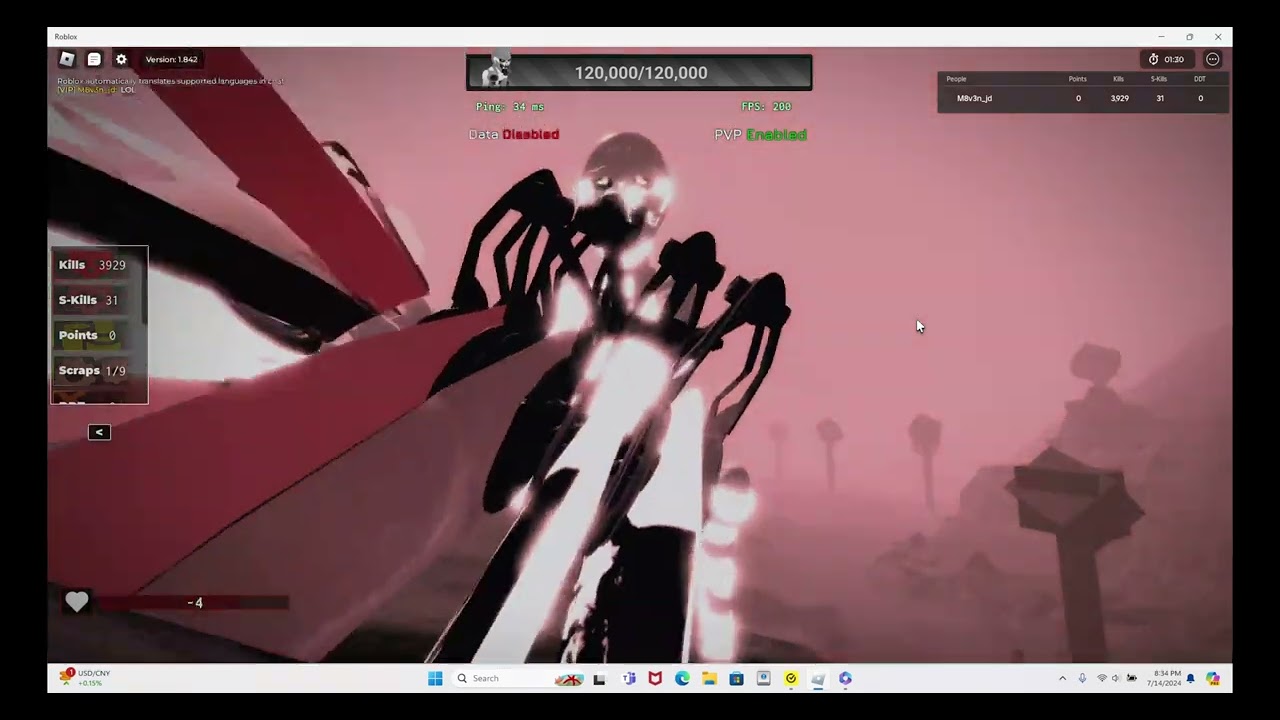This screenshot has height=720, width=1280.
Task: Toggle the PVP Enabled indicator
Action: coord(760,134)
